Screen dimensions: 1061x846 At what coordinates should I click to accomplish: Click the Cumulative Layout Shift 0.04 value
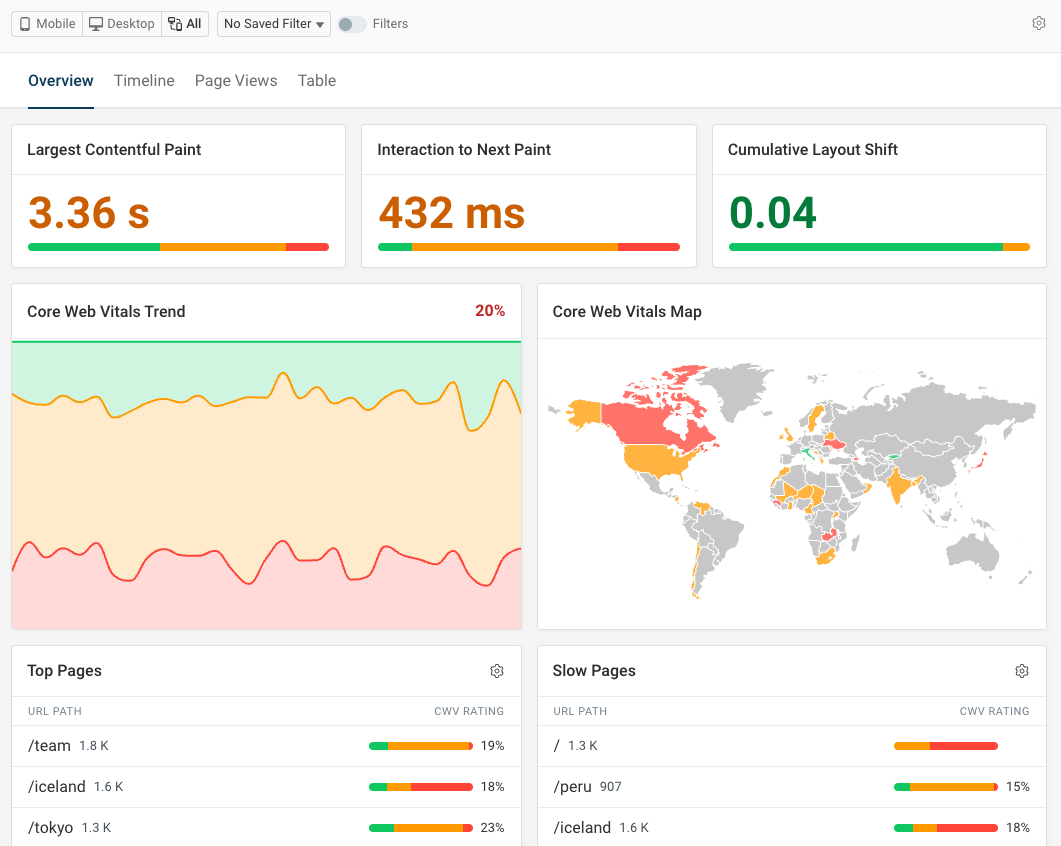click(x=773, y=213)
